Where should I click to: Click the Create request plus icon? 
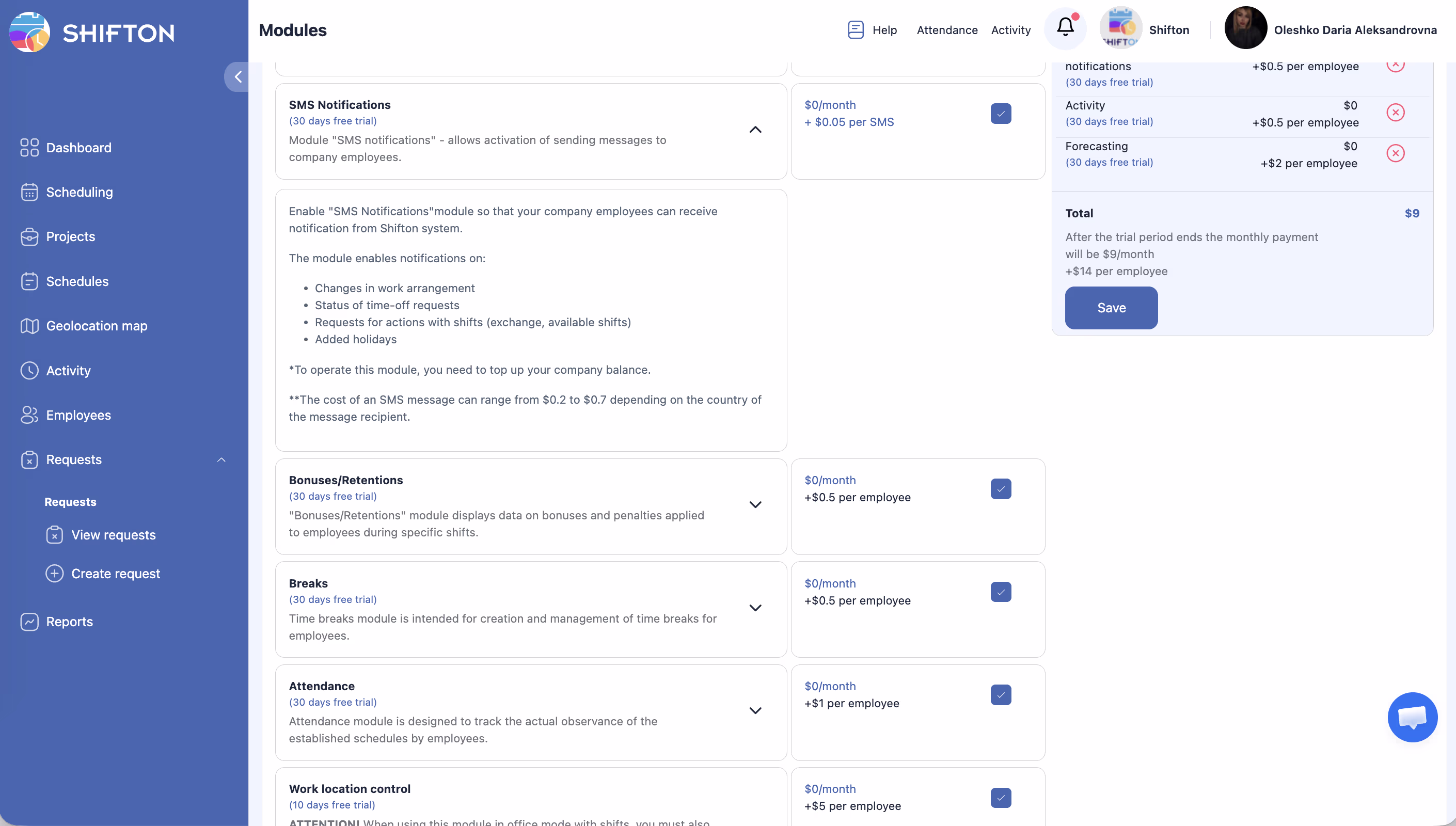click(x=54, y=574)
